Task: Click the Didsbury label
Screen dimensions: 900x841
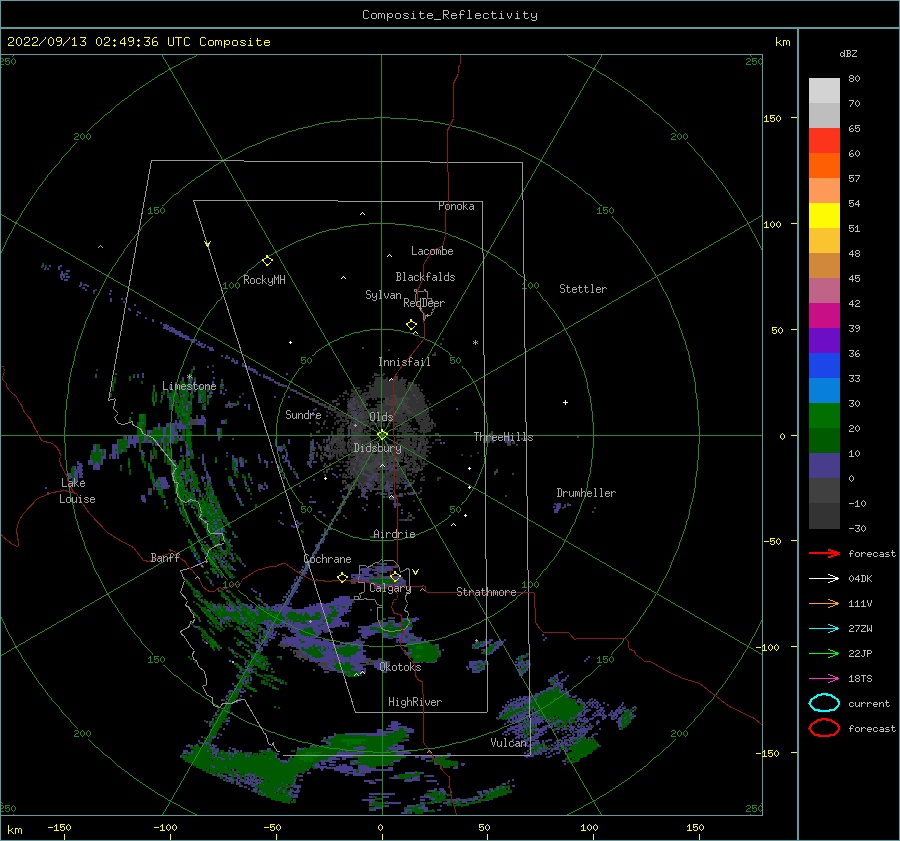Action: [x=377, y=448]
